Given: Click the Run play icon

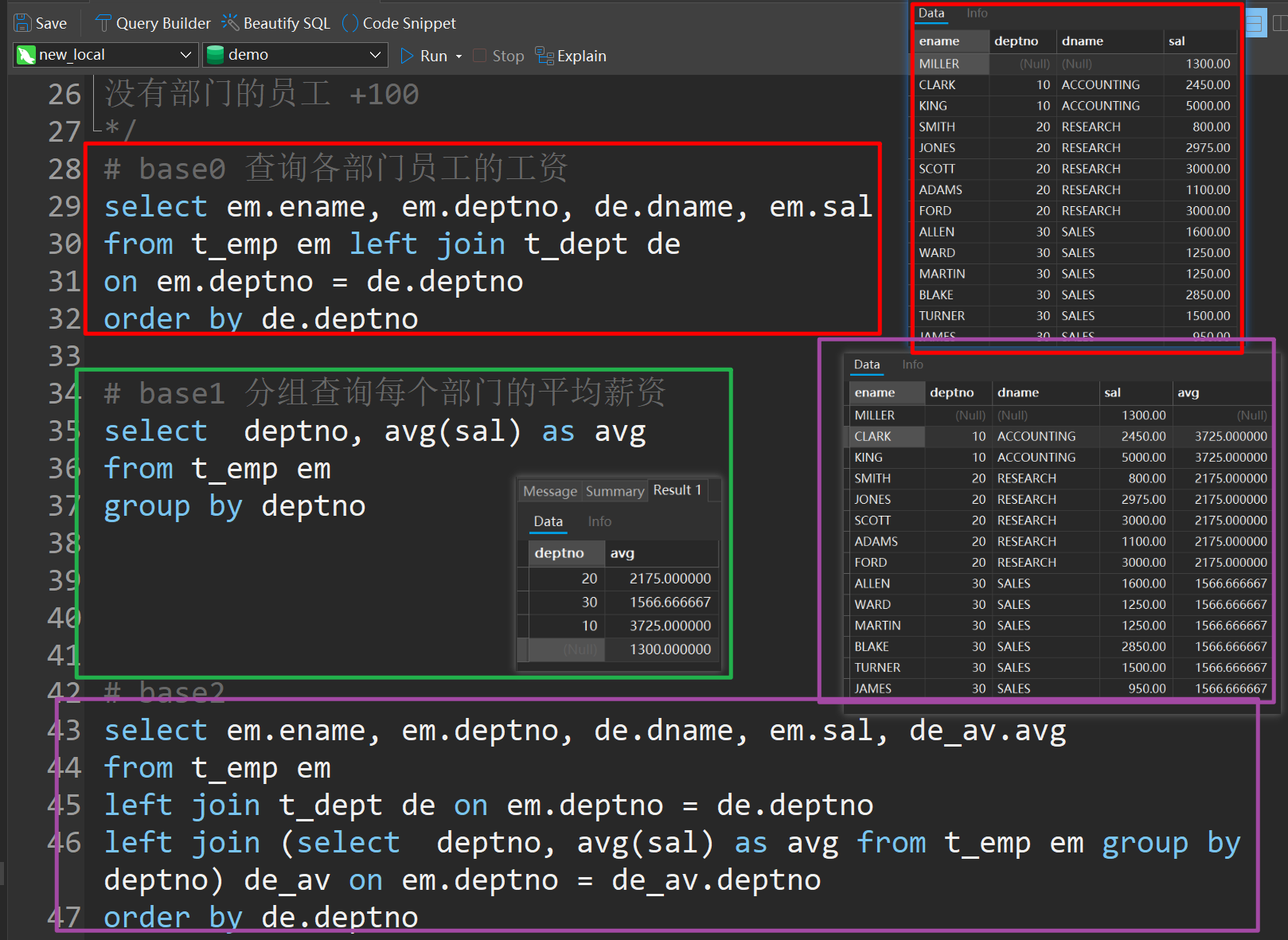Looking at the screenshot, I should coord(407,56).
